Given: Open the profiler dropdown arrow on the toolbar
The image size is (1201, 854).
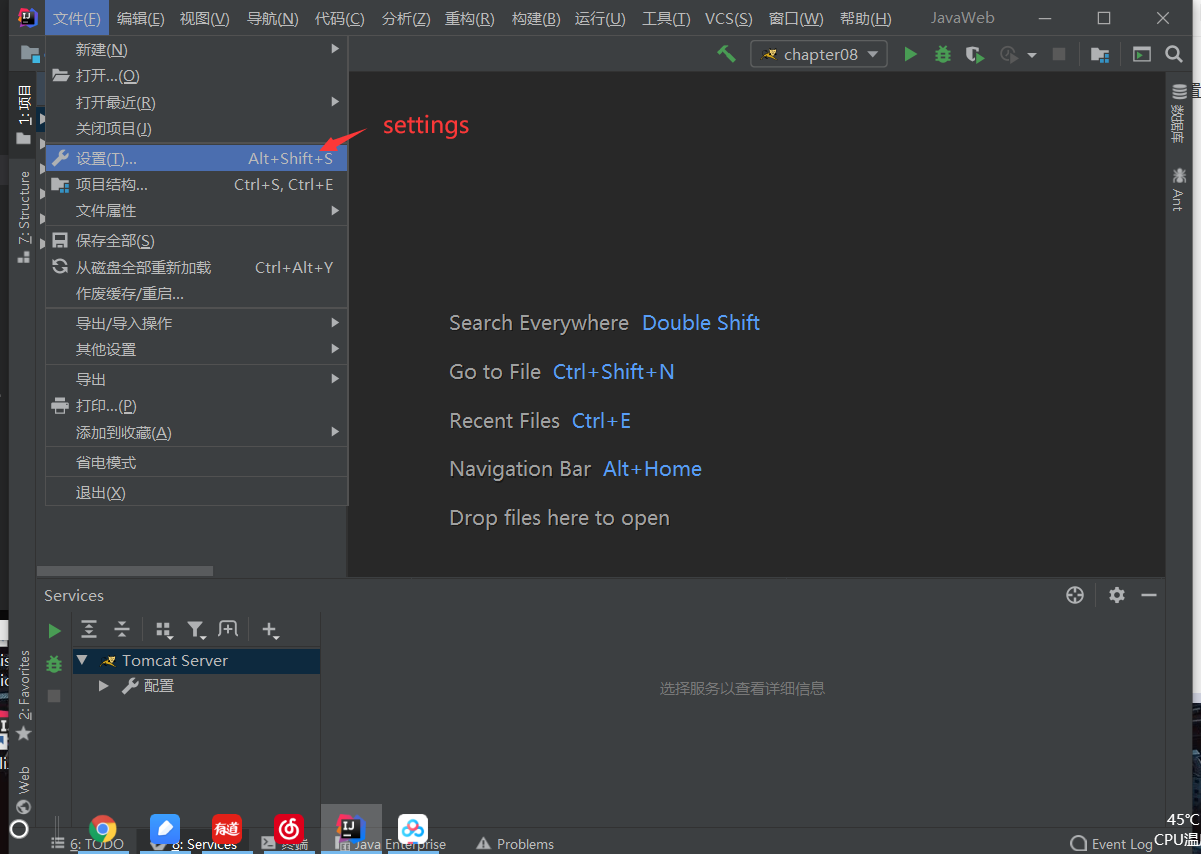Looking at the screenshot, I should [x=1031, y=55].
